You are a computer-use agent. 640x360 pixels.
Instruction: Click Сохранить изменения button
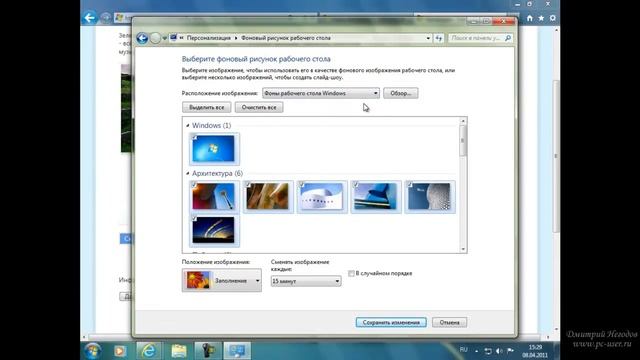pos(391,322)
